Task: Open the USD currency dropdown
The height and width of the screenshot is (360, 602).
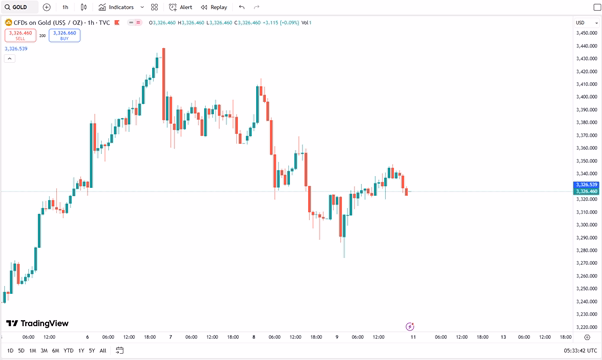Action: [587, 23]
